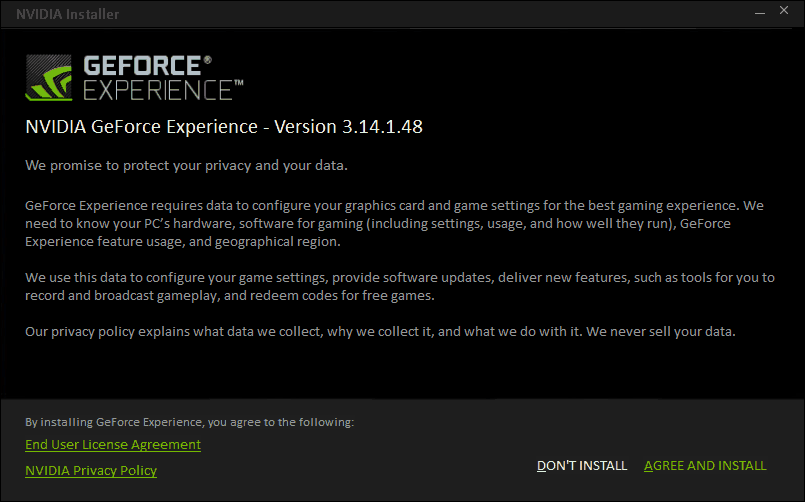Click the green NVIDIA eye logo icon

tap(49, 78)
